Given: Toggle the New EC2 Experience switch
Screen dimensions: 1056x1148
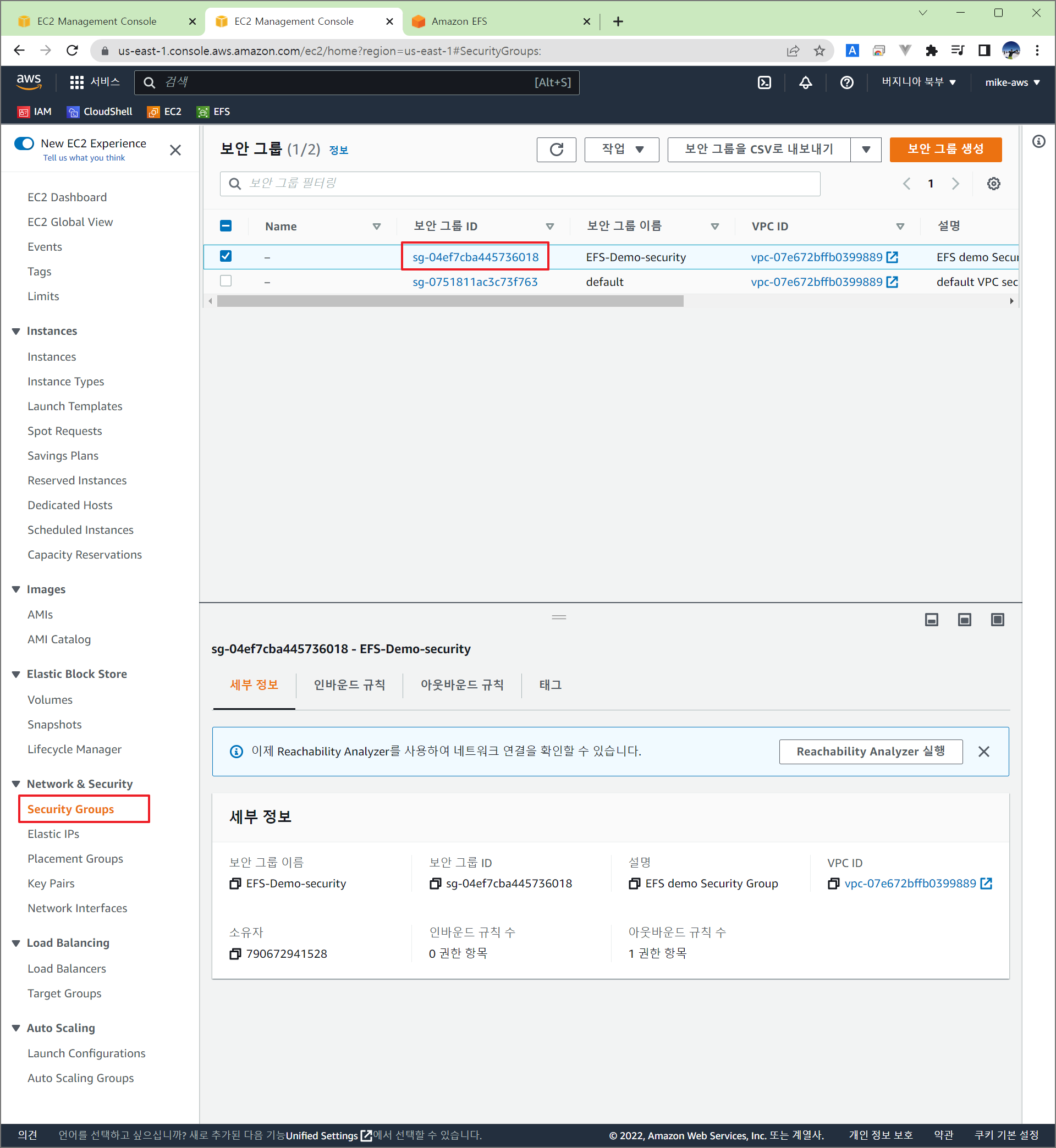Looking at the screenshot, I should point(25,143).
